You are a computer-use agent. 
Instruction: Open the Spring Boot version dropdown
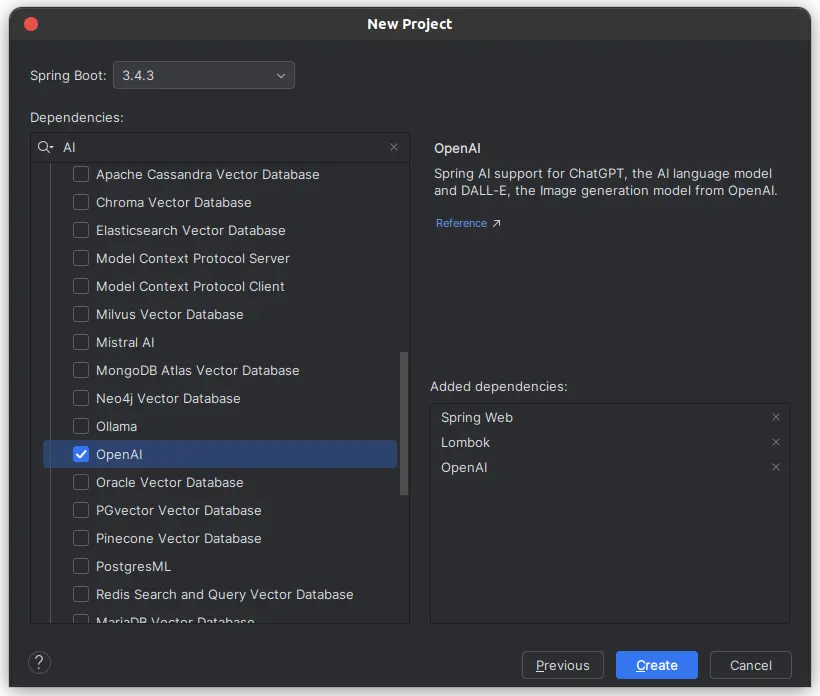point(204,75)
